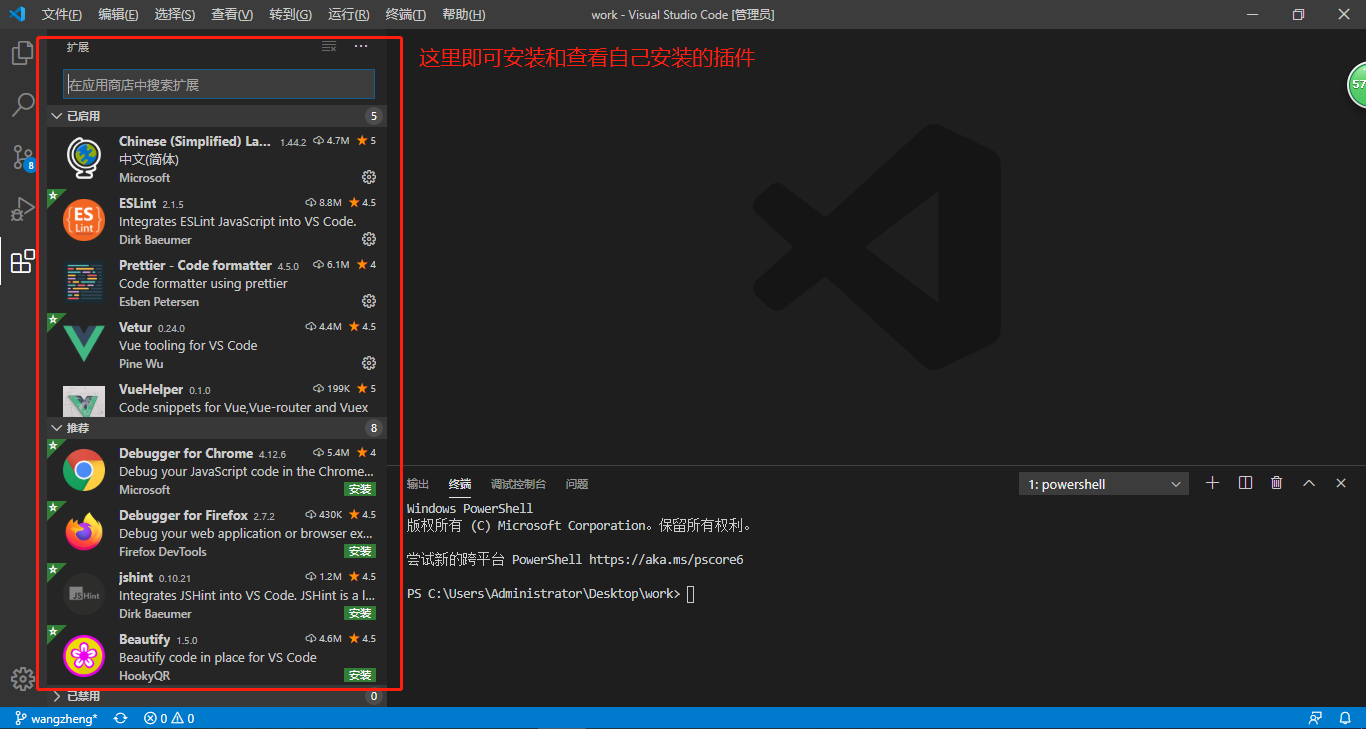1366x729 pixels.
Task: Click the wangzheng branch in status bar
Action: point(56,718)
